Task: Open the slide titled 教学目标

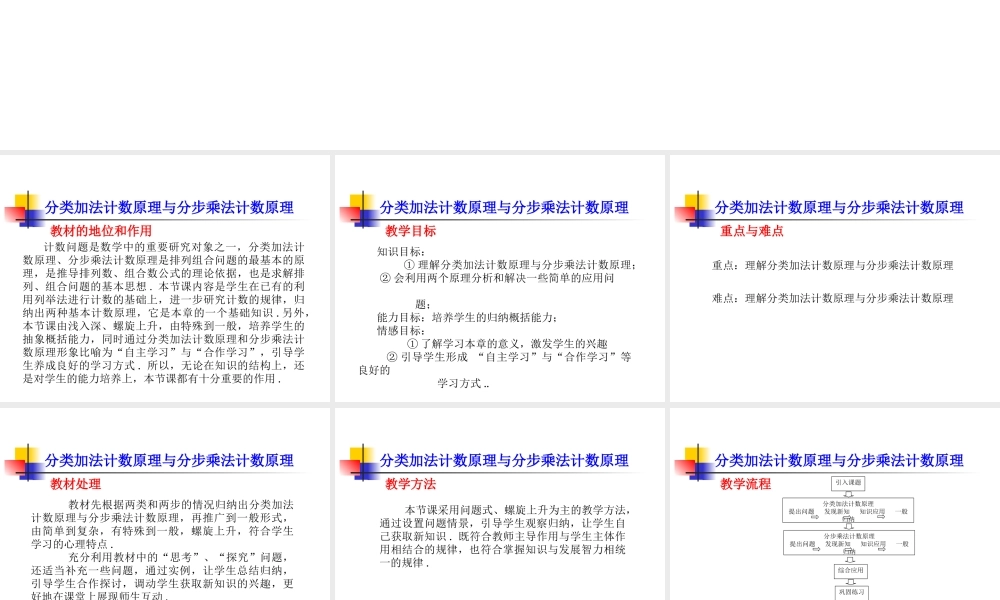Action: click(x=500, y=279)
